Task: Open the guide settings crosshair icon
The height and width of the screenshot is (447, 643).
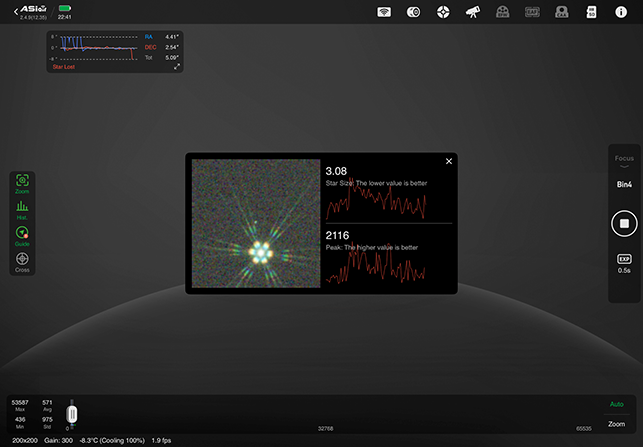Action: [x=443, y=12]
